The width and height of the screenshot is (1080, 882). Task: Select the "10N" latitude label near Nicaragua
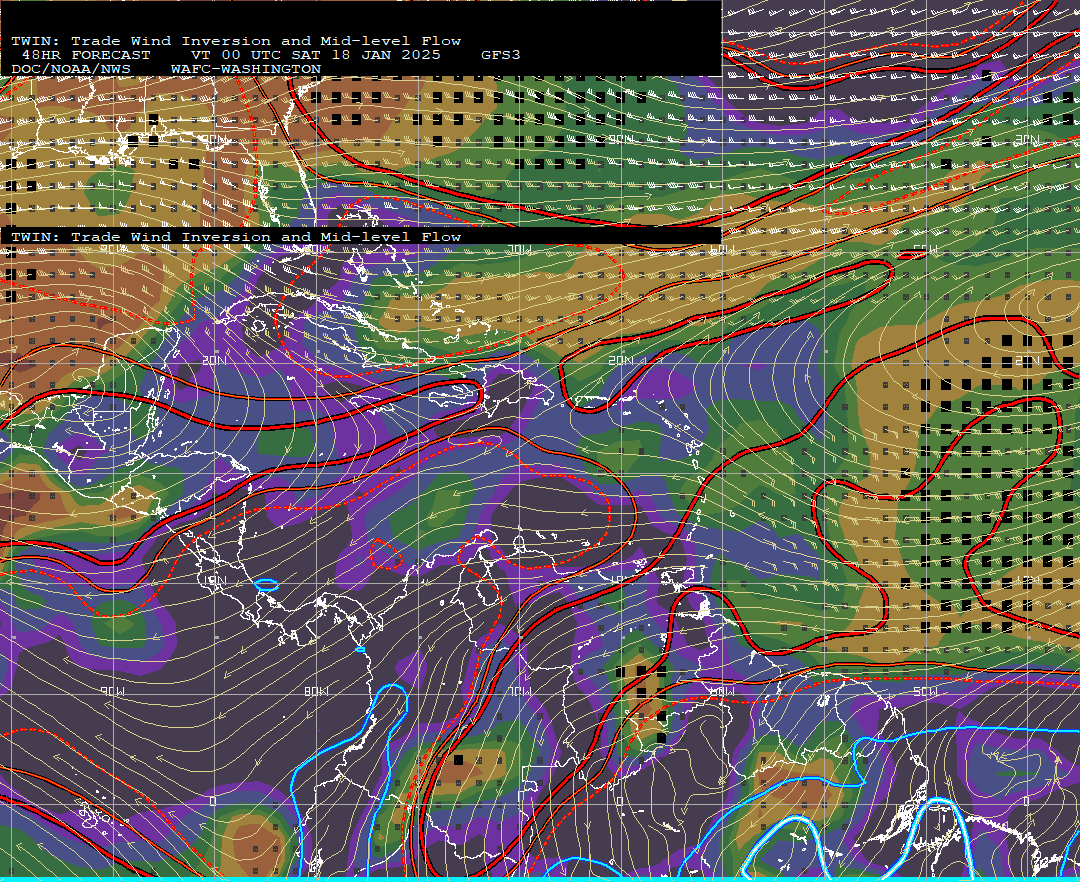(x=214, y=580)
